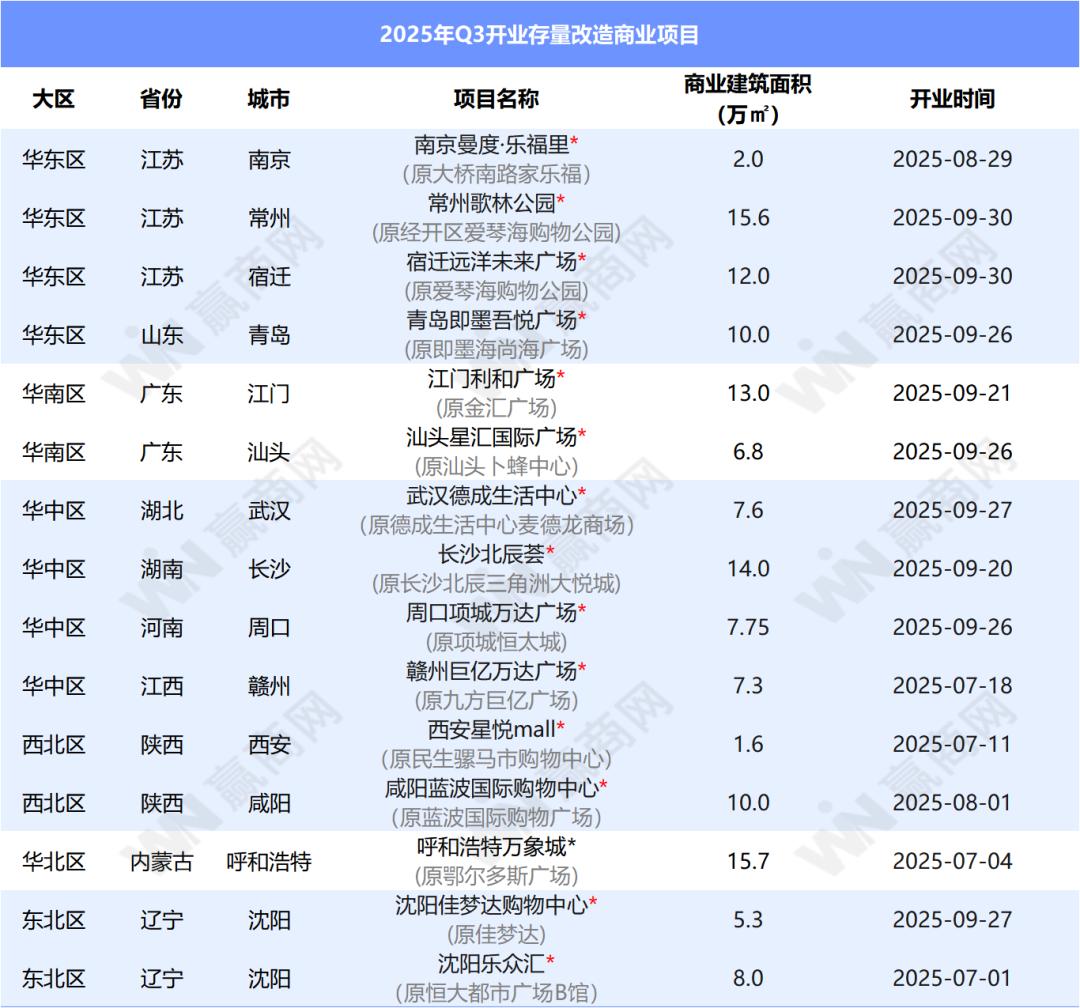Viewport: 1080px width, 1008px height.
Task: Click the city cell 南京
Action: 269,160
